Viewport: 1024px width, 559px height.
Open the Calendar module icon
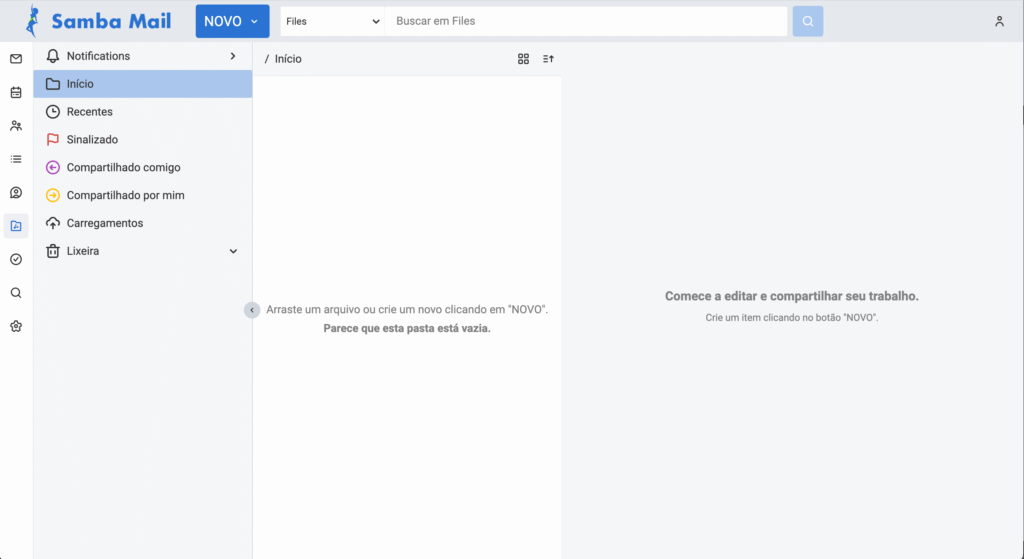[x=16, y=93]
